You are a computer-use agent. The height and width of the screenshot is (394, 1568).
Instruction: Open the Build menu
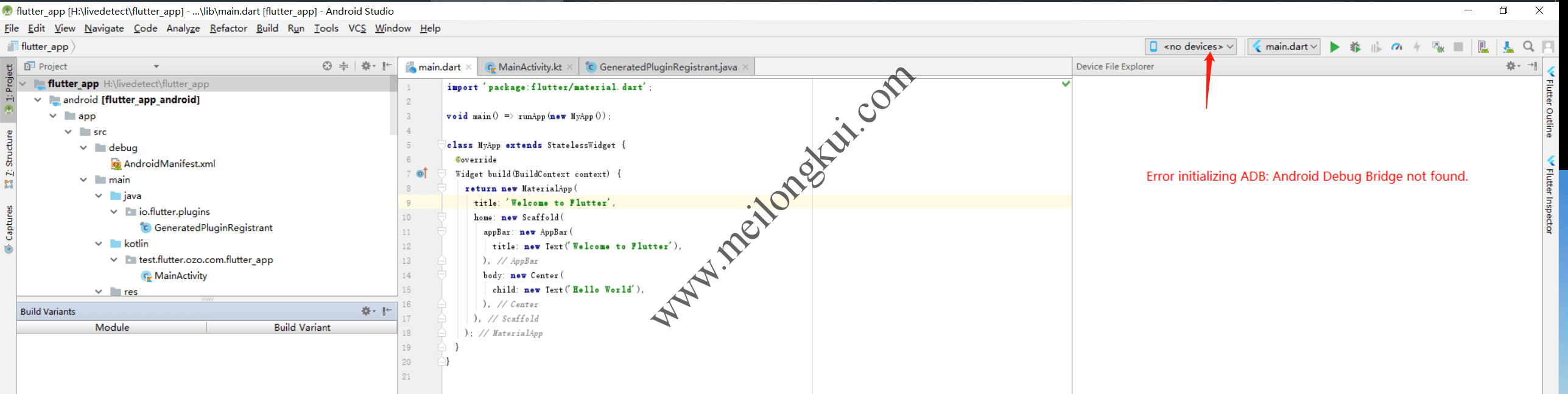tap(267, 28)
